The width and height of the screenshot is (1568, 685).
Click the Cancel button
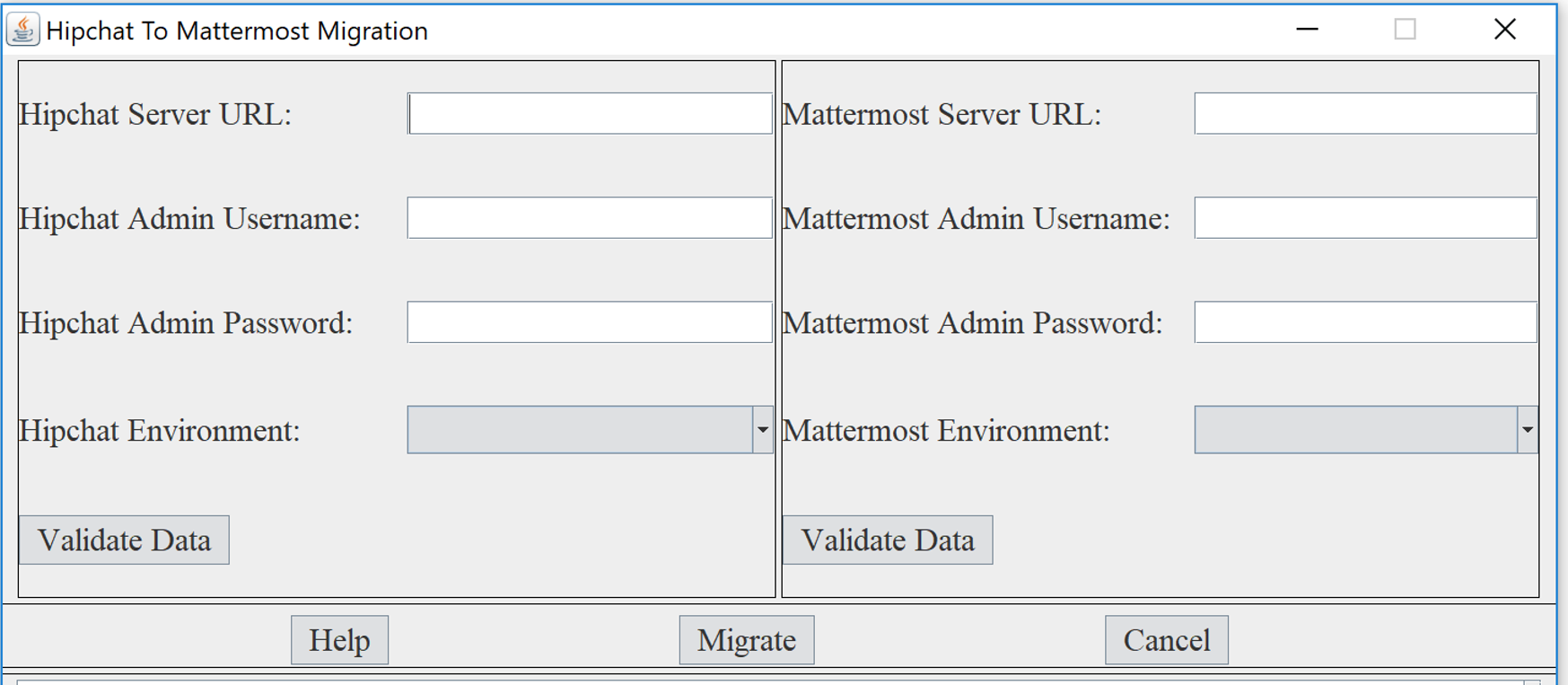click(x=1167, y=640)
